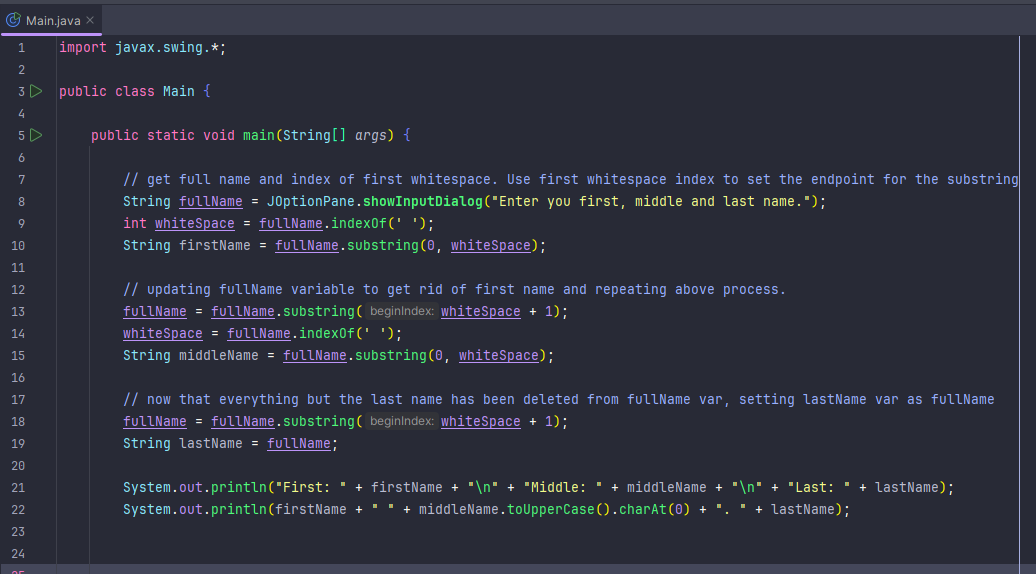Click the whiteSpace assignment on line 14
This screenshot has width=1036, height=574.
(x=163, y=334)
